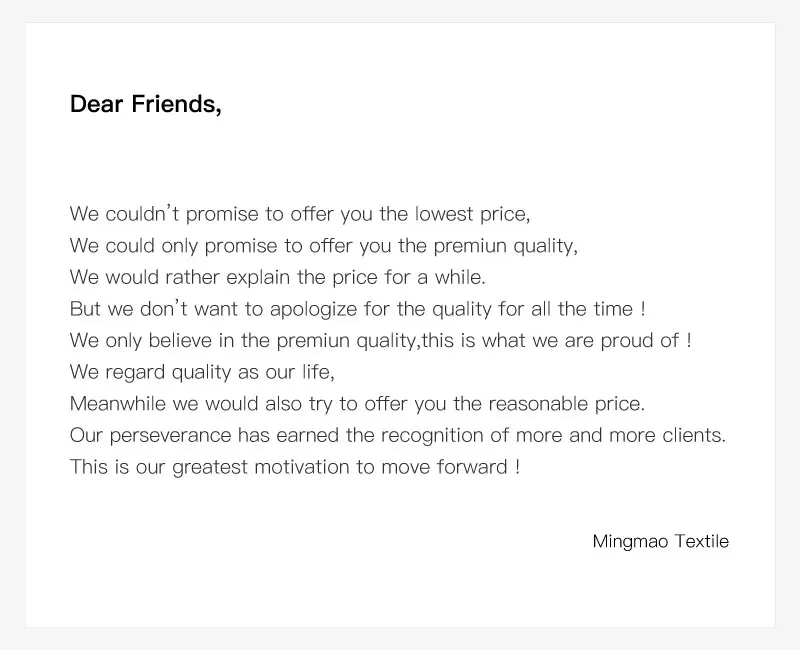The width and height of the screenshot is (800, 650).
Task: Click the line 'We would rather explain'
Action: [x=277, y=277]
